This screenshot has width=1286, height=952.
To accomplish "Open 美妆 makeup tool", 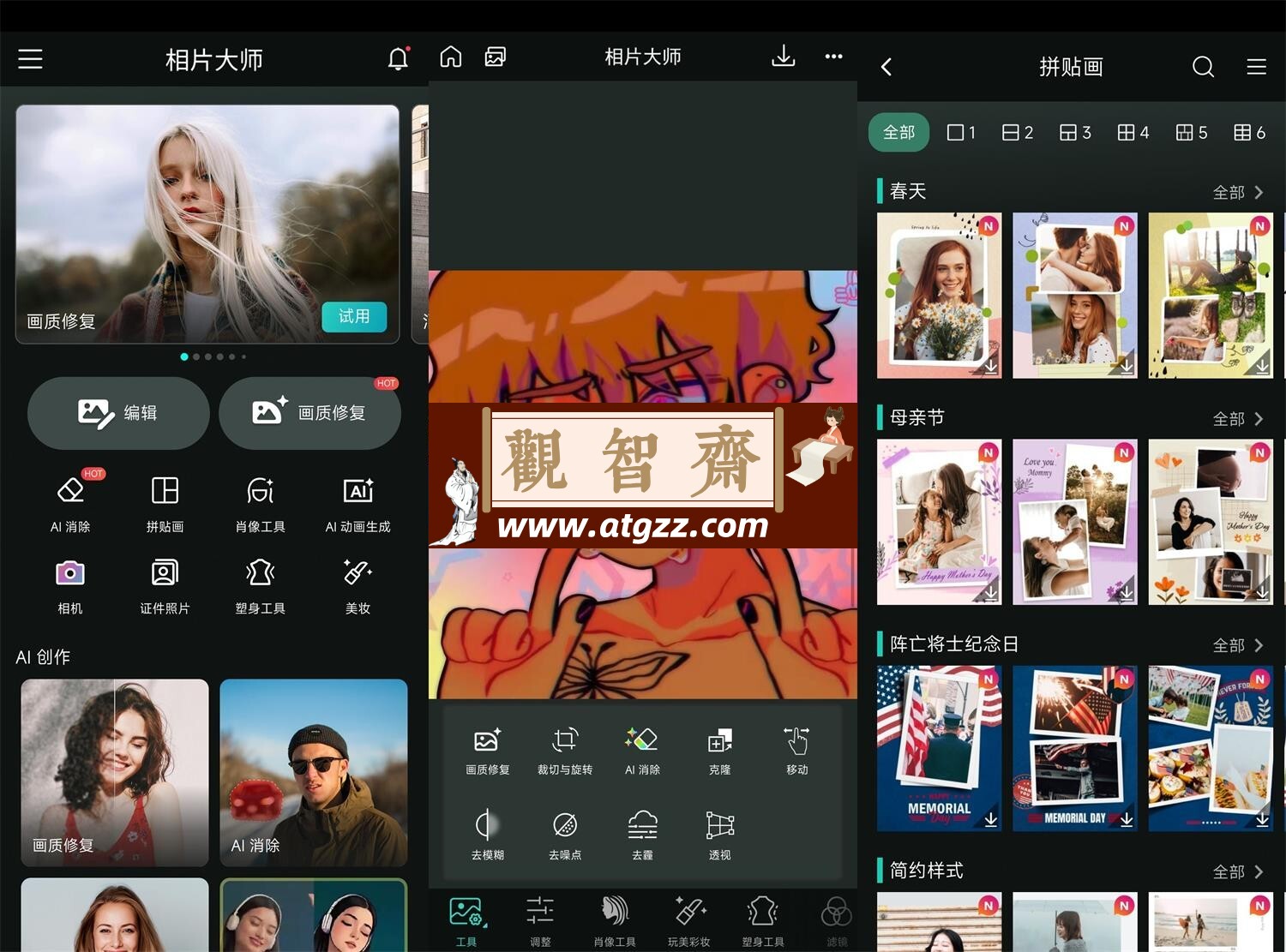I will point(358,586).
